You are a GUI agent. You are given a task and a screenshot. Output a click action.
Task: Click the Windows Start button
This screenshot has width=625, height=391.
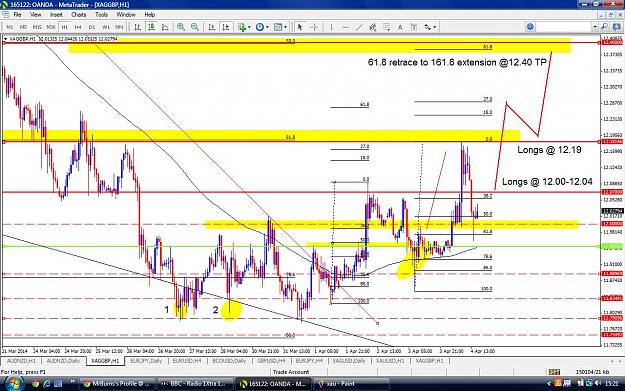click(x=13, y=383)
